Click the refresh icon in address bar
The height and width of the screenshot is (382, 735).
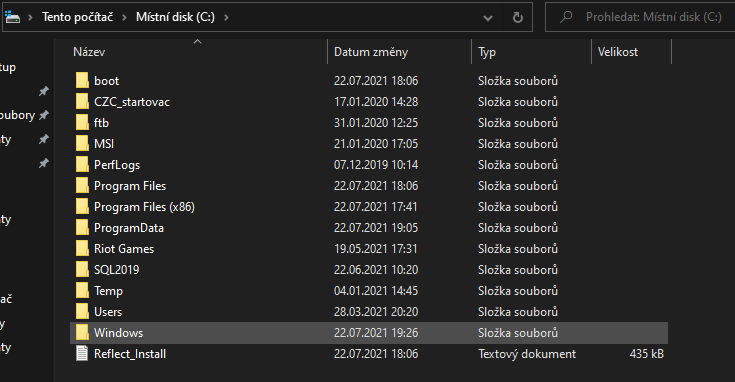518,17
